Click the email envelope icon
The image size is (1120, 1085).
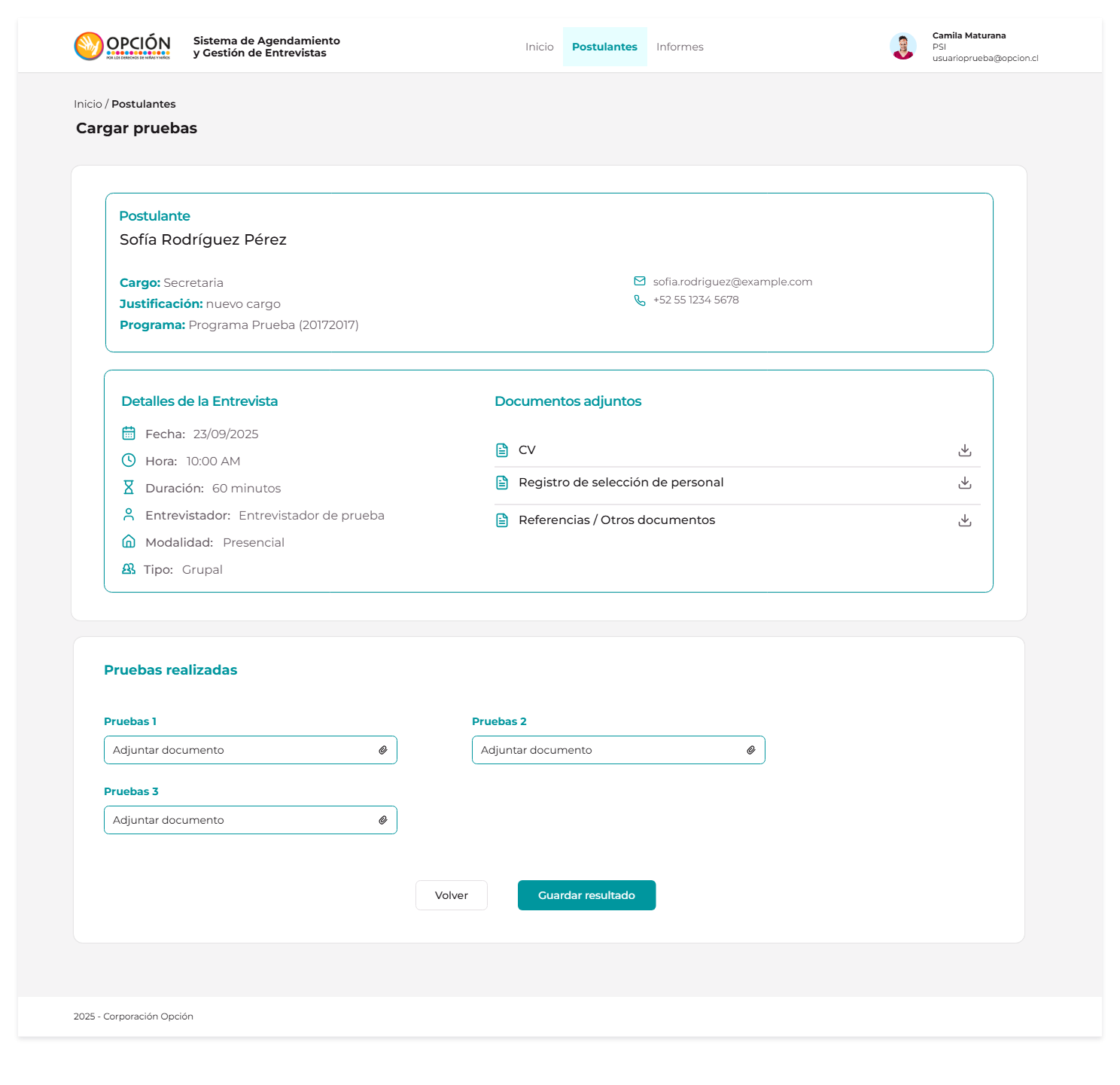coord(640,282)
